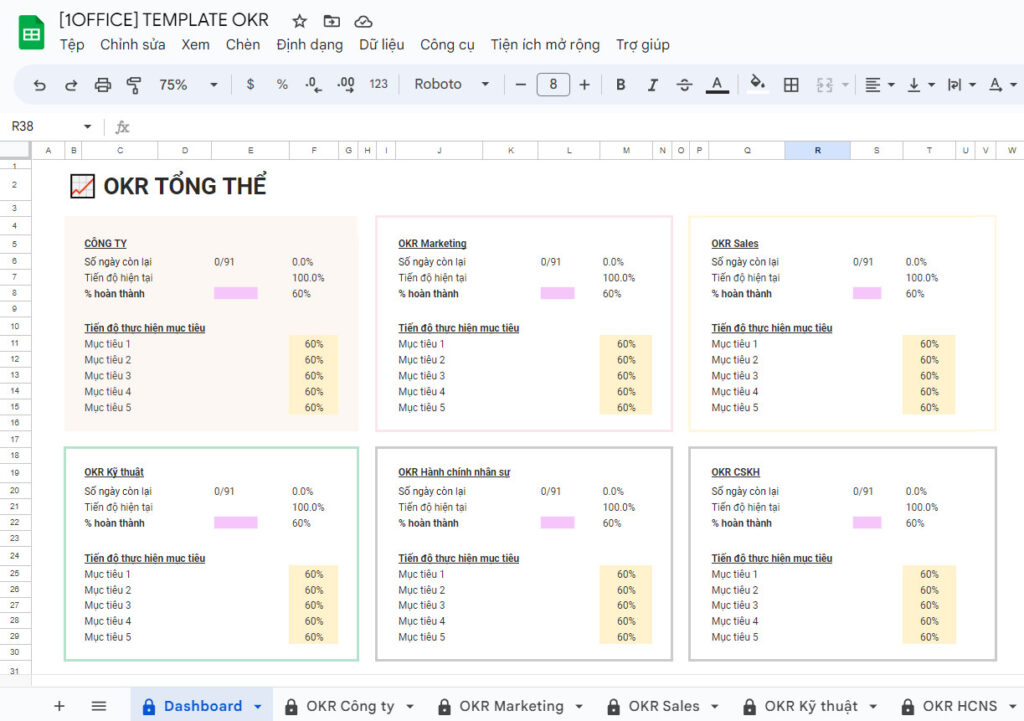This screenshot has width=1024, height=721.
Task: Open the Trợ giúp menu
Action: [643, 45]
